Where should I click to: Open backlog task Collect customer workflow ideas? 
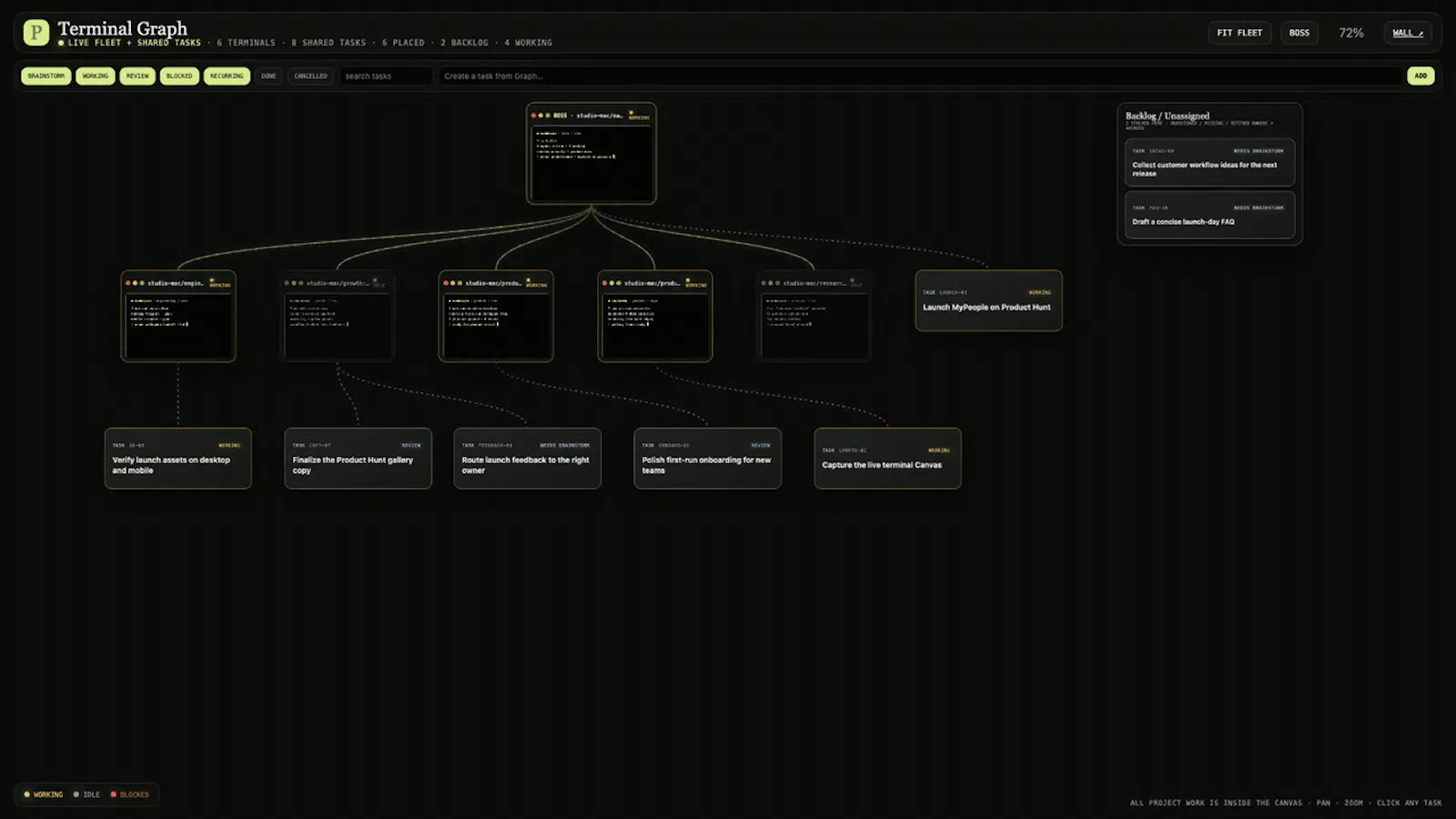1209,162
